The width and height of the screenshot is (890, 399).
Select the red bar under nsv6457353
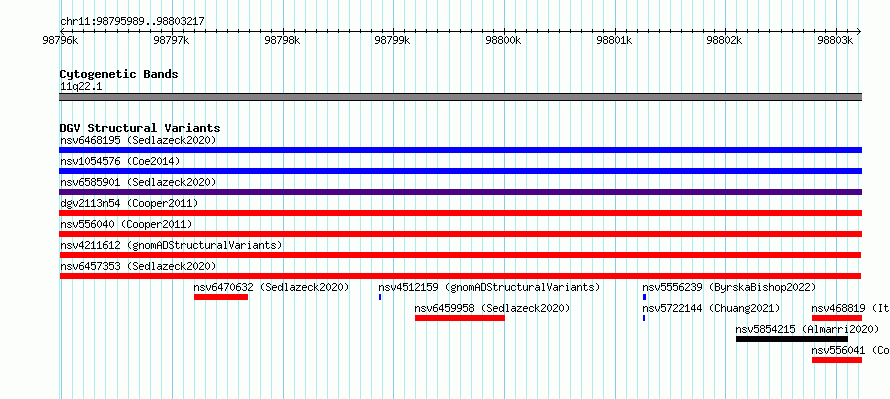(x=460, y=276)
